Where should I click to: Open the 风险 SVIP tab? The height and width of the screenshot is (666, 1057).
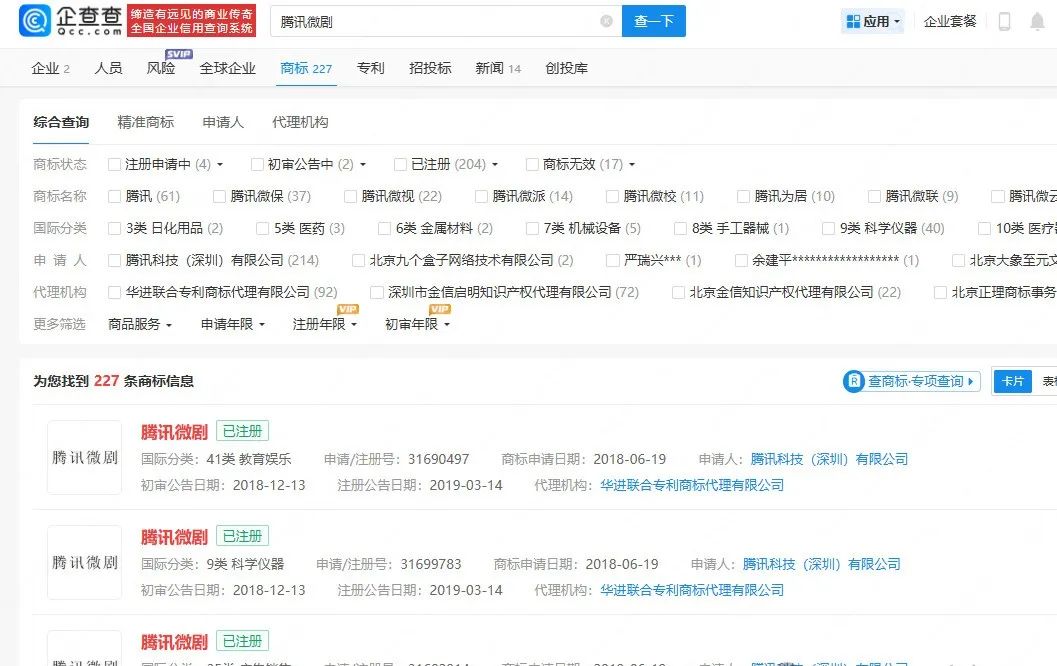click(x=160, y=68)
